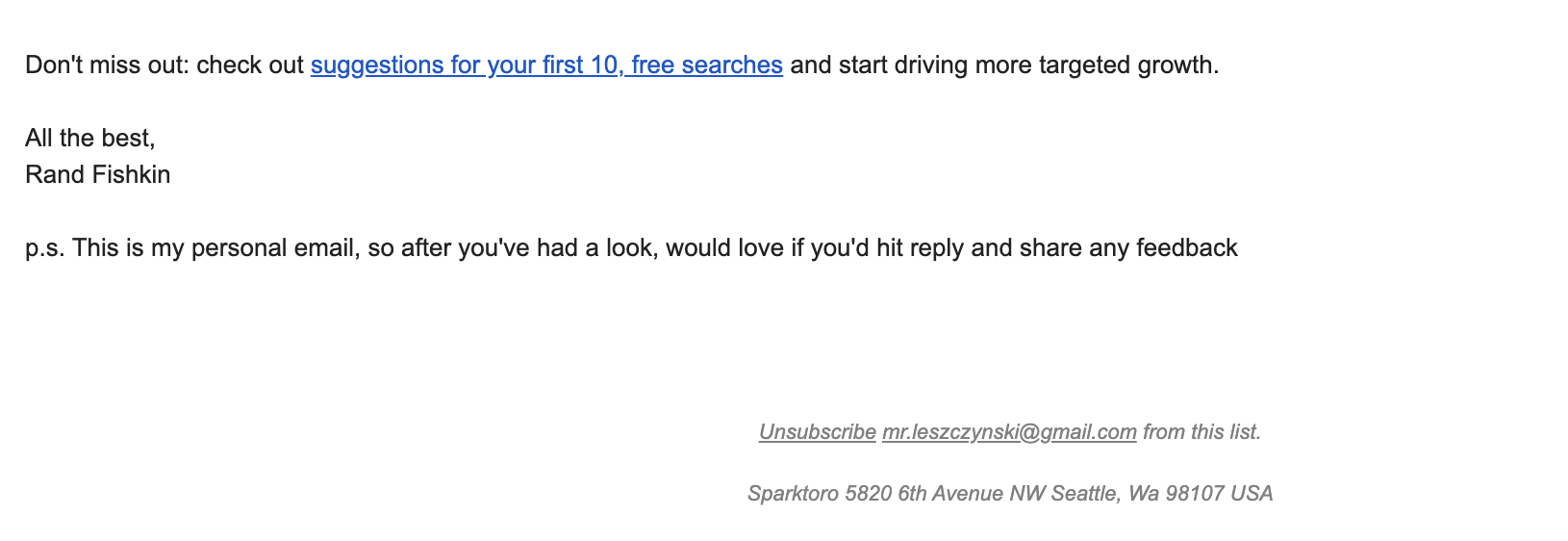Image resolution: width=1568 pixels, height=541 pixels.
Task: Click the "Seattle" city name in footer
Action: (x=1085, y=494)
